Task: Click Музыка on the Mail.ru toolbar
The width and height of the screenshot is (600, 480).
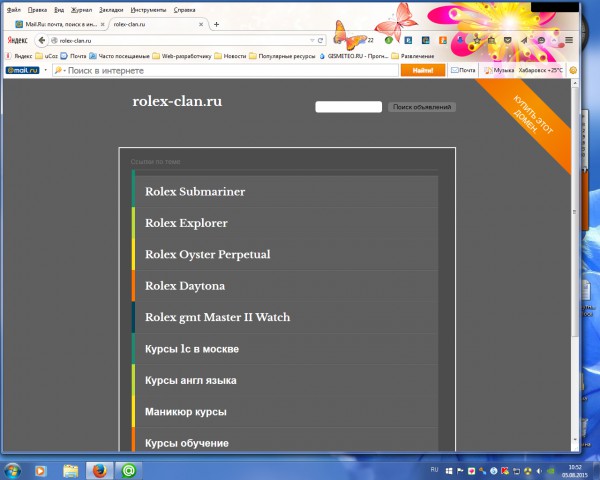Action: 499,70
